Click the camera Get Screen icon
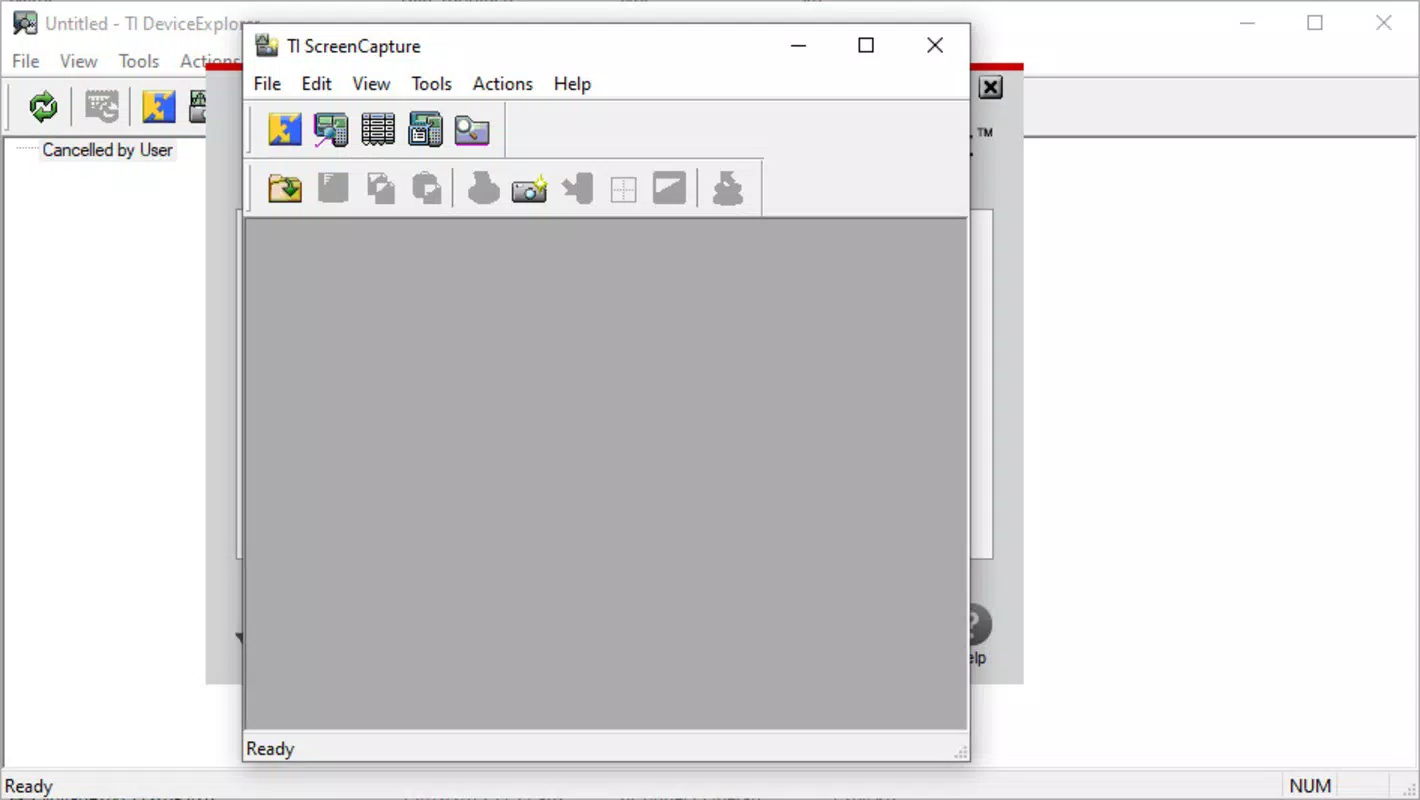Screen dimensions: 1420x800 (x=529, y=188)
